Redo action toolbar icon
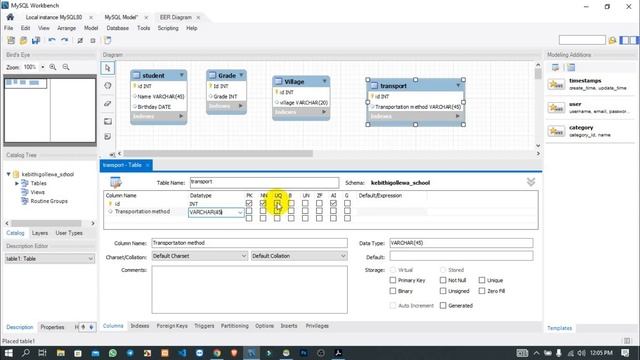 pyautogui.click(x=64, y=40)
